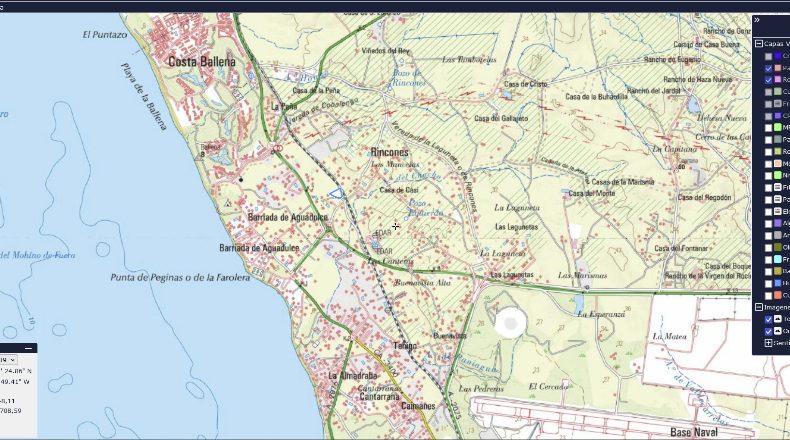Screen dimensions: 790x440
Task: Uncheck the Pa layer with pink swatch
Action: pyautogui.click(x=768, y=68)
